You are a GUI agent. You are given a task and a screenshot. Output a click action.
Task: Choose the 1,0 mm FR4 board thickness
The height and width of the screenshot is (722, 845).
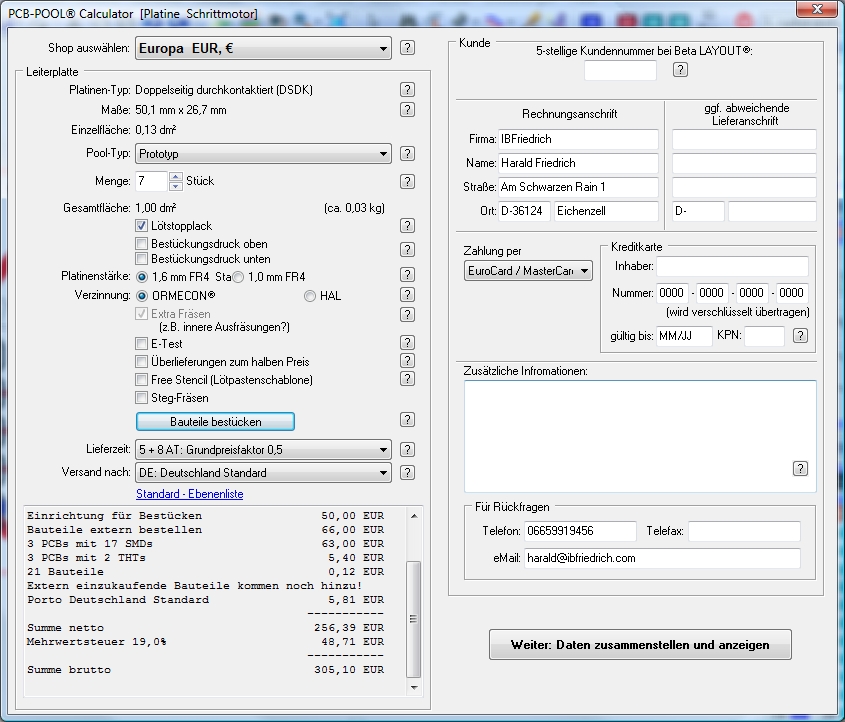point(239,277)
